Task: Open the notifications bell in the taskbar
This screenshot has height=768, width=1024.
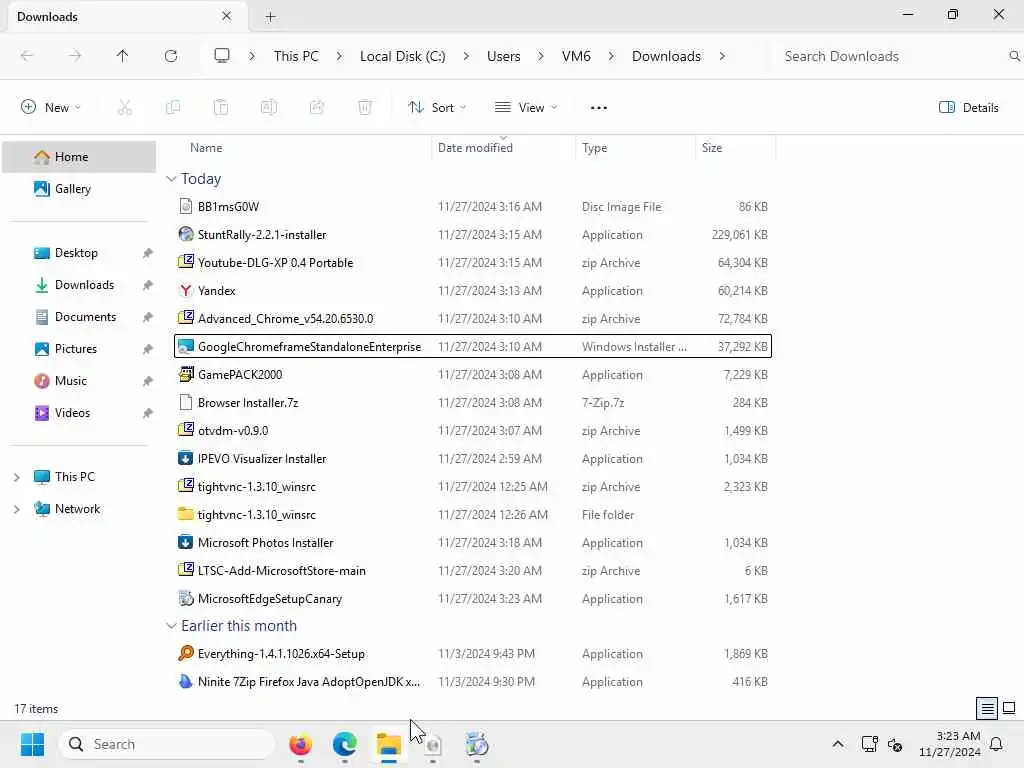Action: (x=997, y=744)
